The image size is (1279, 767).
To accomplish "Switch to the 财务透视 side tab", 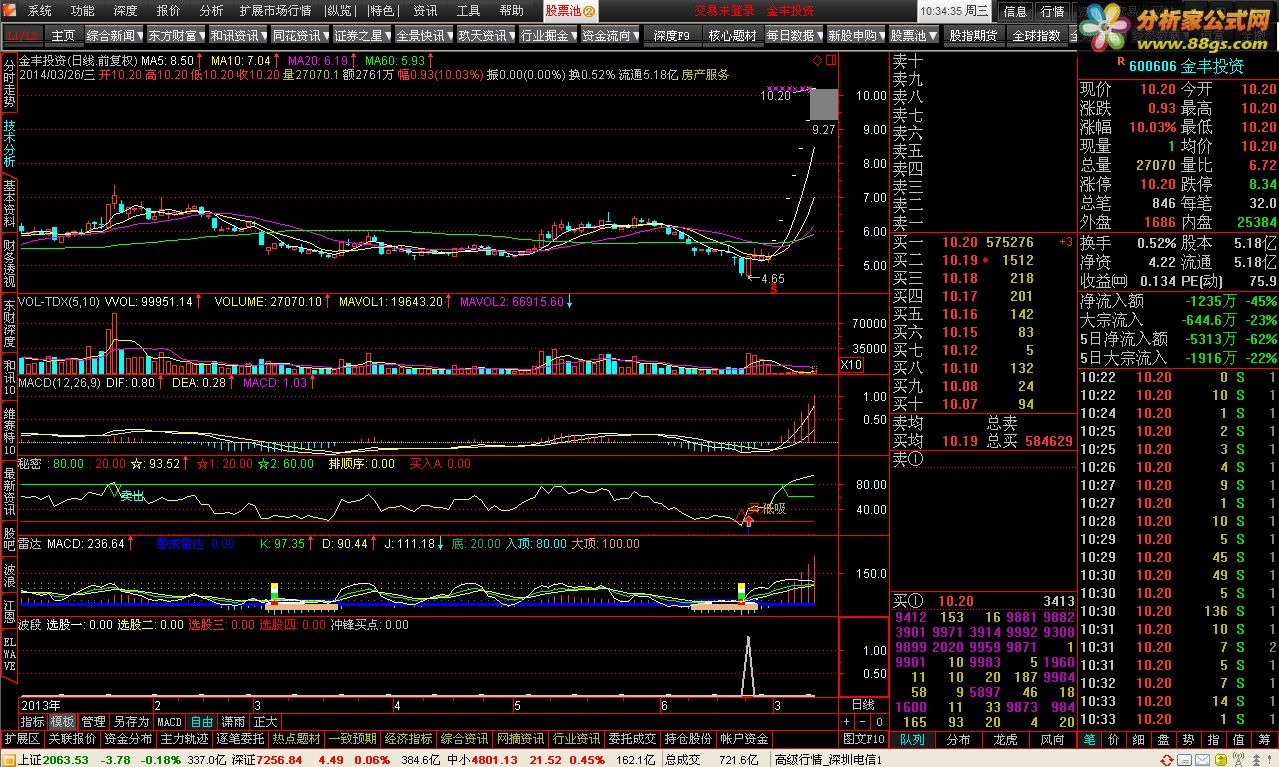I will (9, 264).
